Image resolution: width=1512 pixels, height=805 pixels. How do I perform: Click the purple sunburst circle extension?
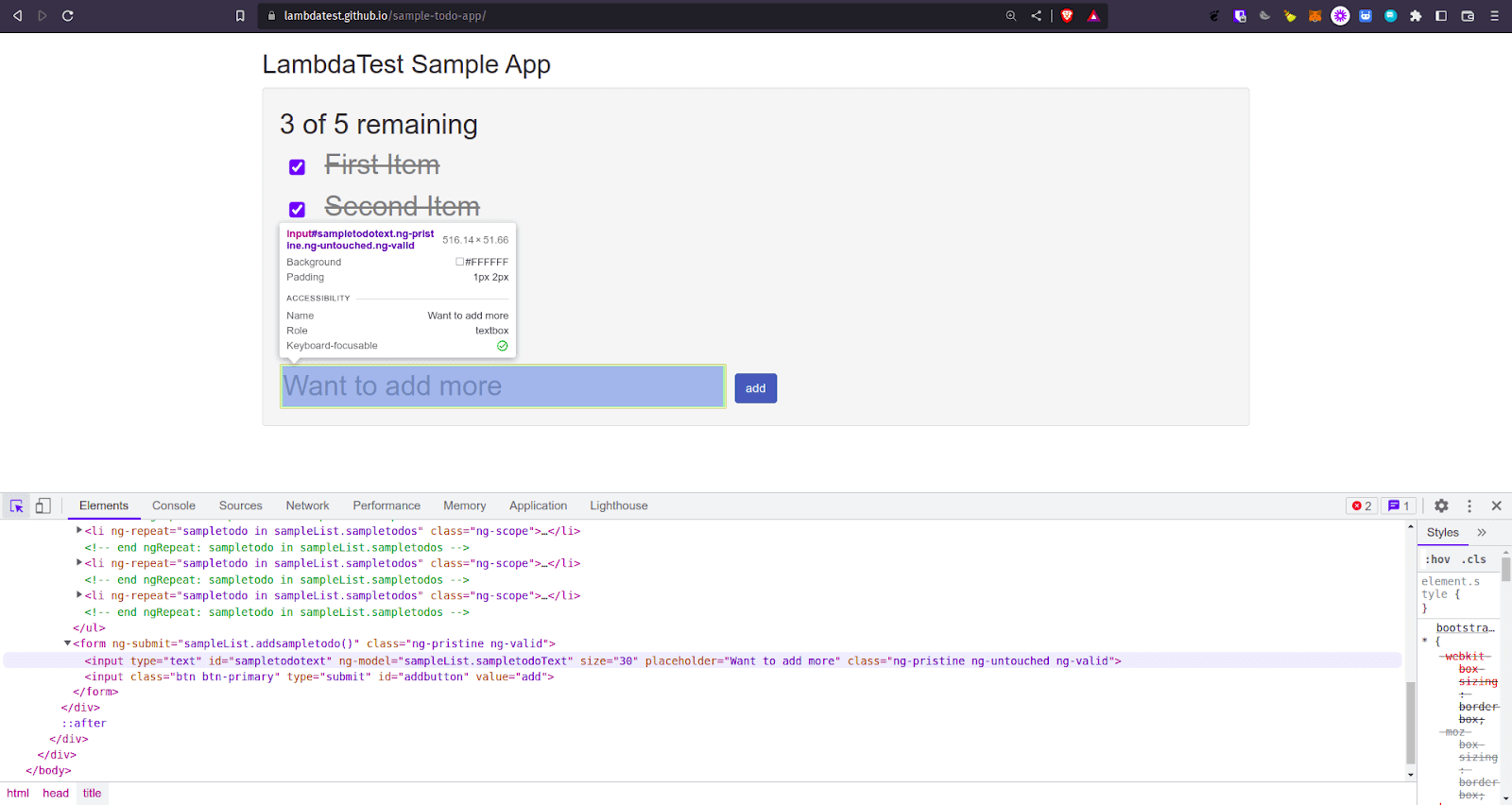[x=1340, y=16]
